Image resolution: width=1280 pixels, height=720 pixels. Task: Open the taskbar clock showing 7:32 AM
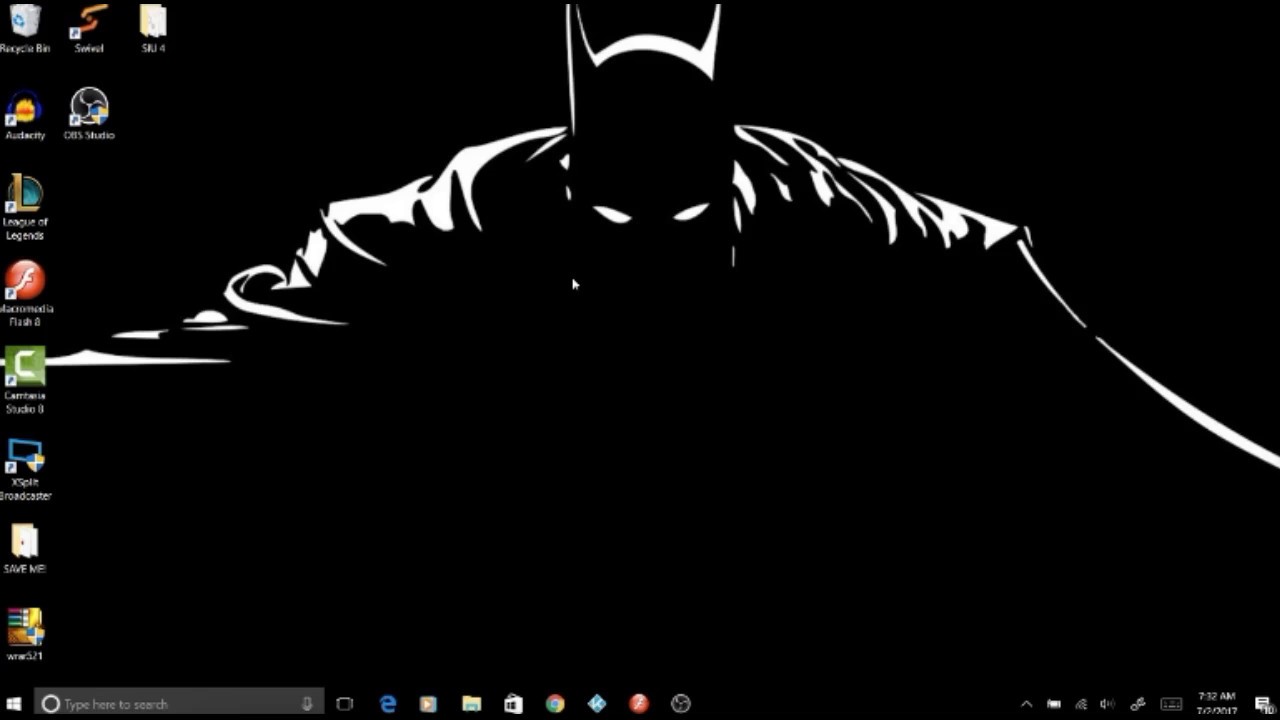pos(1217,704)
